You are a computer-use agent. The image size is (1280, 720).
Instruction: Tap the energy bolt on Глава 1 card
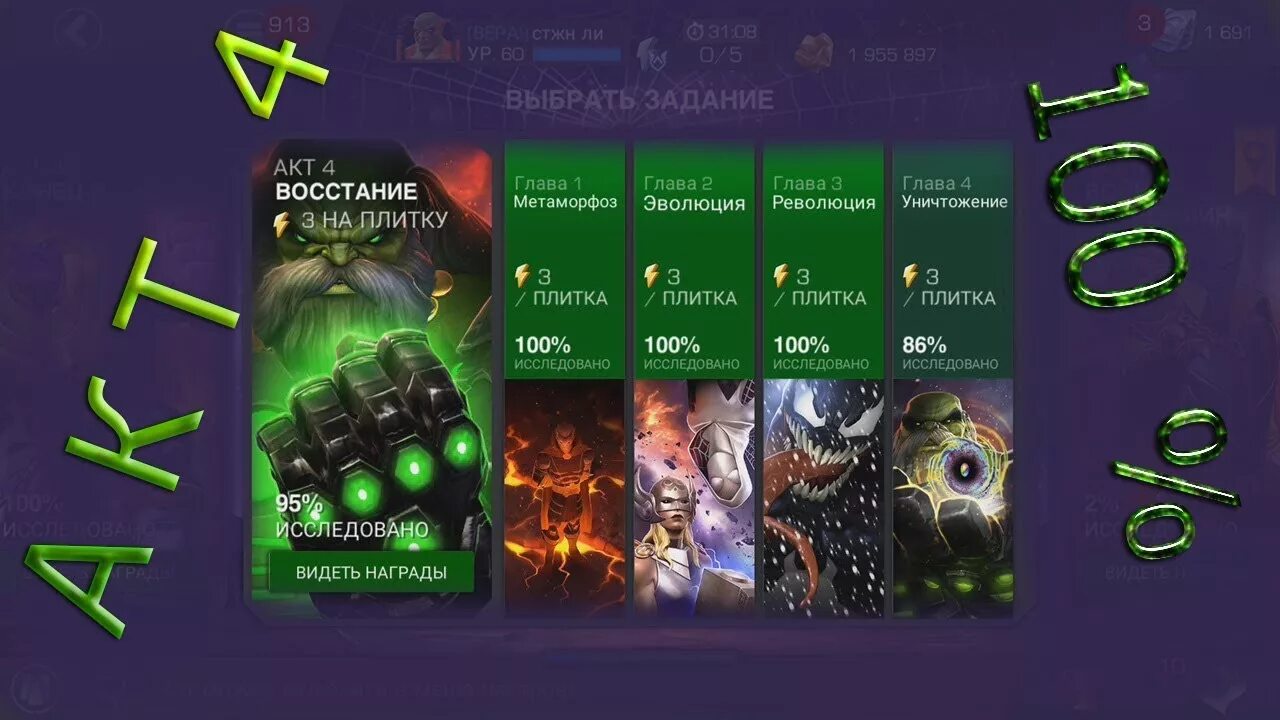pyautogui.click(x=522, y=275)
